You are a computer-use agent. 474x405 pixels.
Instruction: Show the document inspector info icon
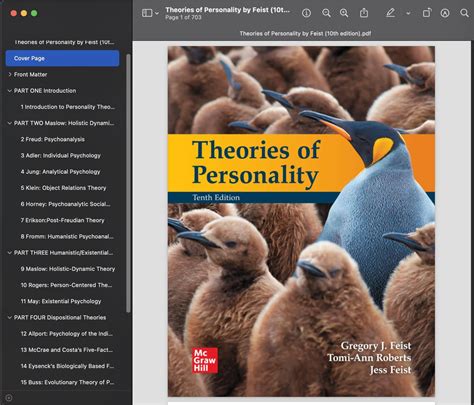pyautogui.click(x=306, y=13)
